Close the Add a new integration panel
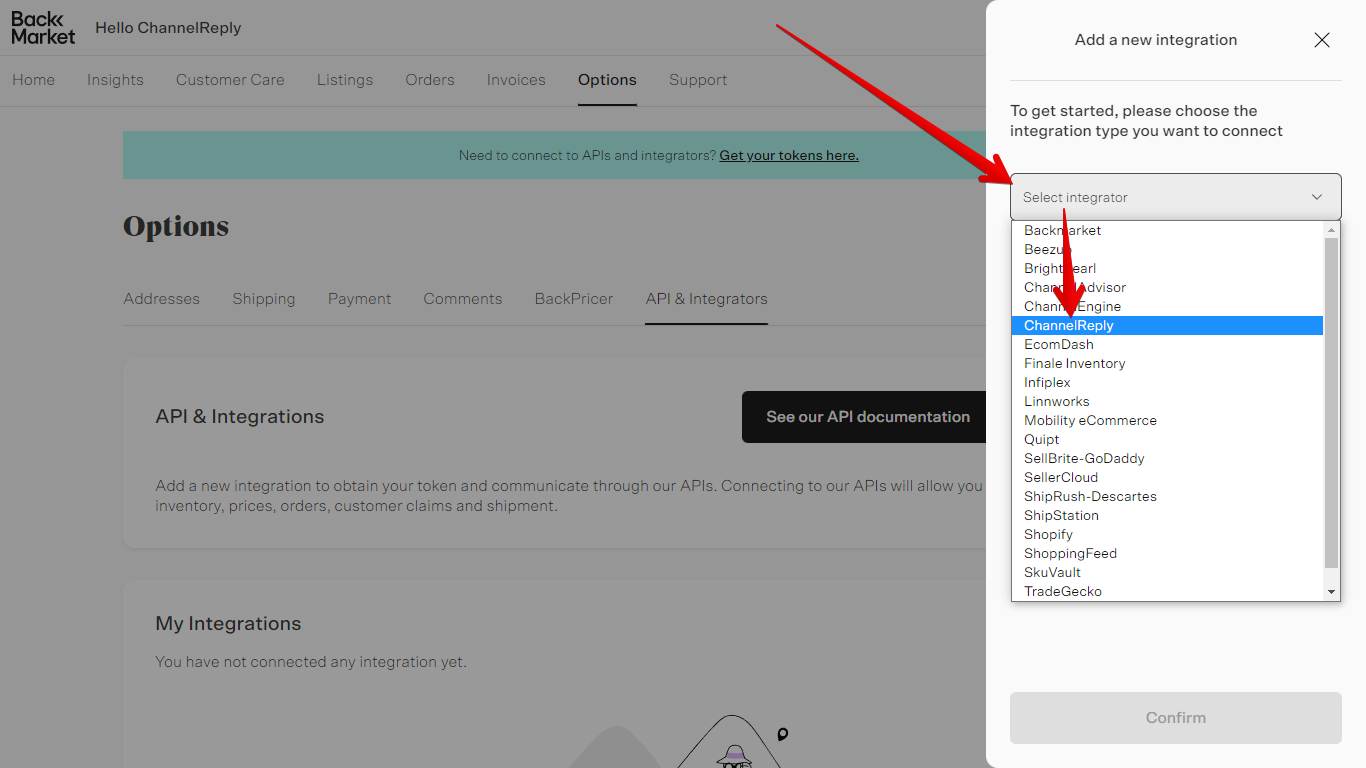 point(1321,40)
